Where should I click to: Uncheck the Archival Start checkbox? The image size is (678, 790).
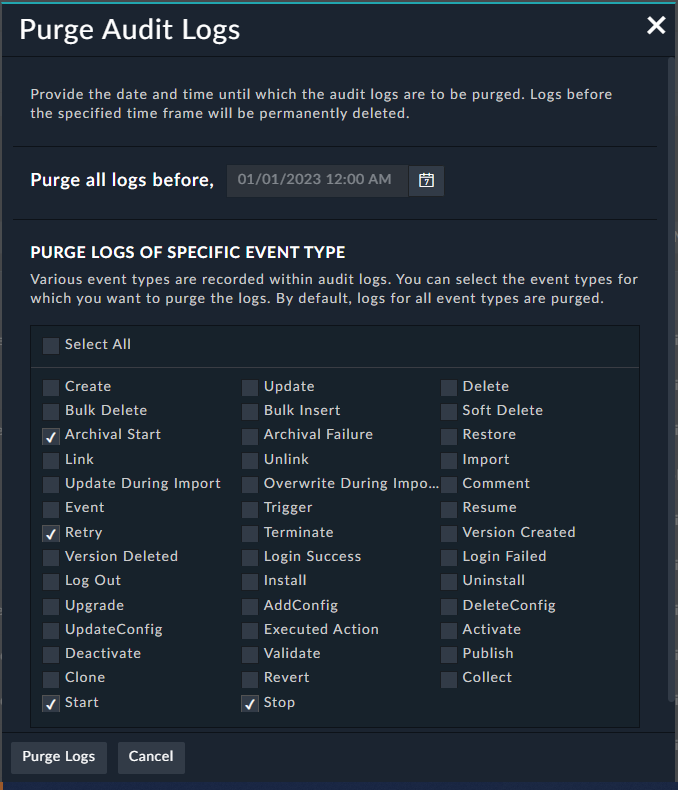click(51, 435)
